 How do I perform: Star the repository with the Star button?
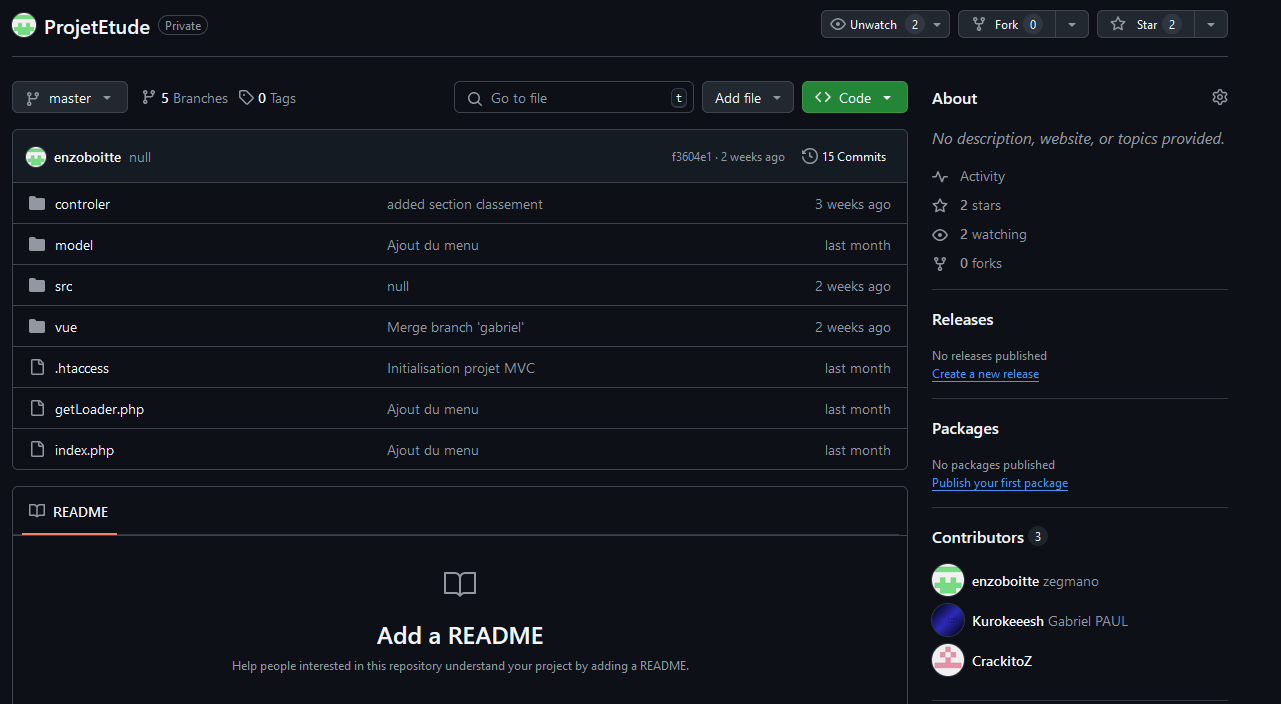tap(1145, 24)
